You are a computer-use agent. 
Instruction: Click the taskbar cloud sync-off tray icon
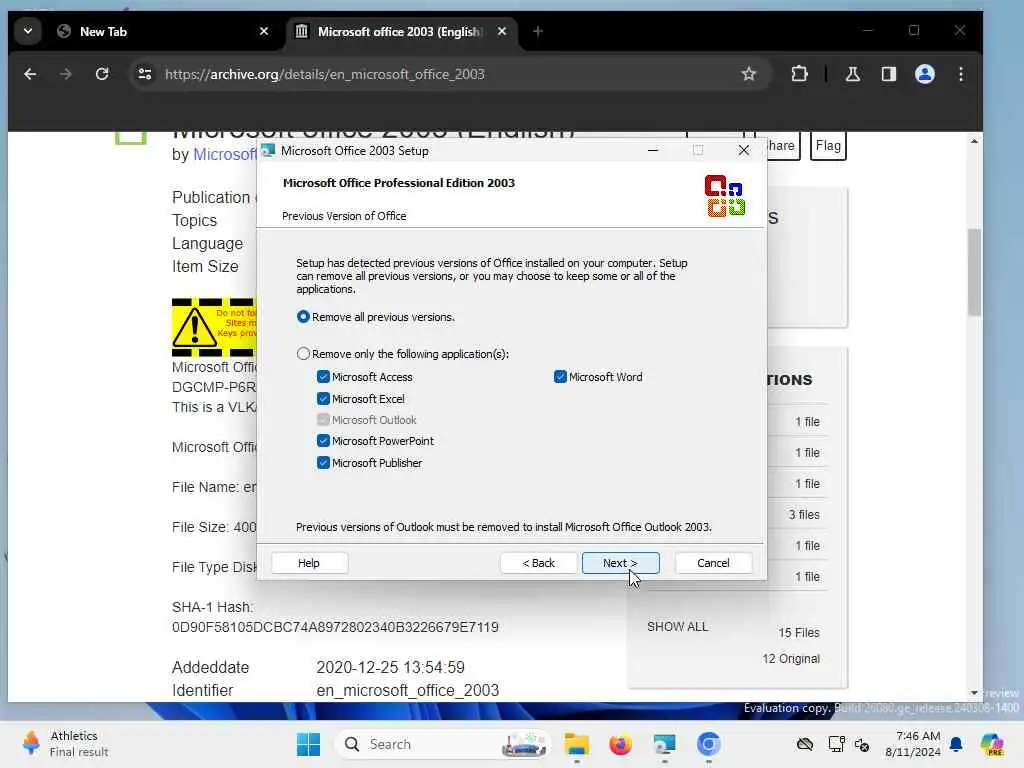click(x=805, y=744)
